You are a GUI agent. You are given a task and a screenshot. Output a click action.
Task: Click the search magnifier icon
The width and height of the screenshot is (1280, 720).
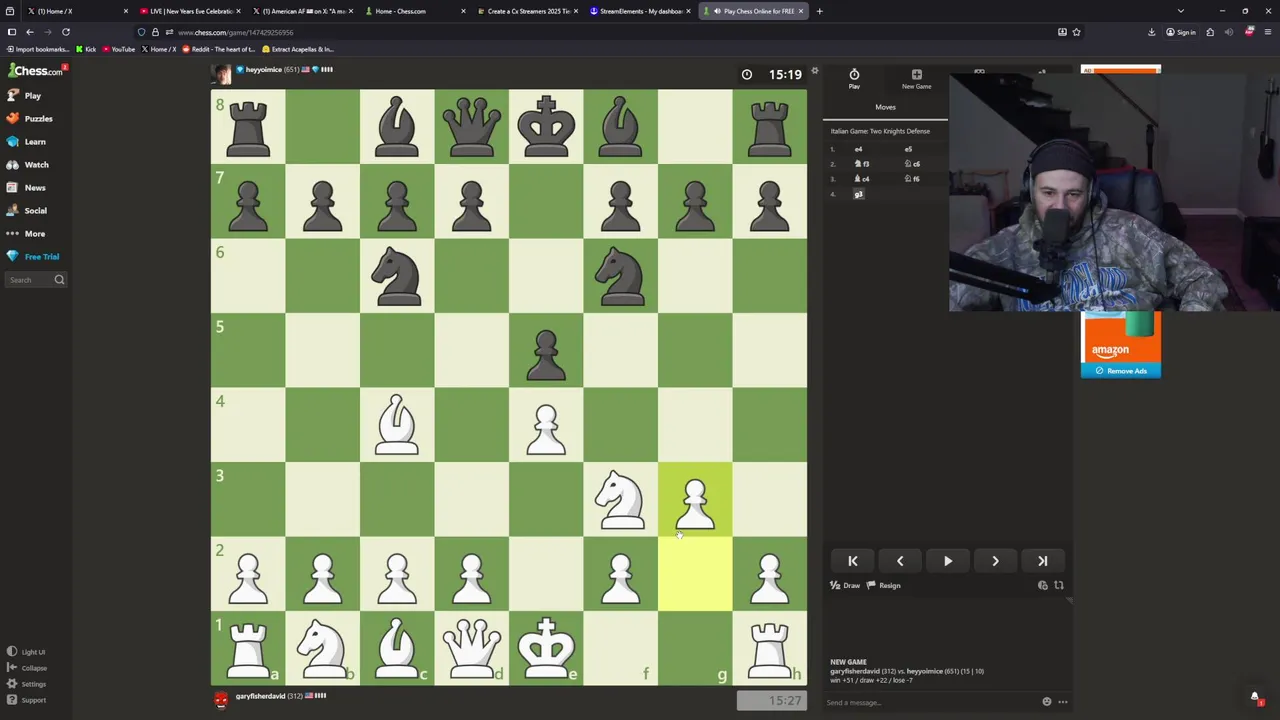click(59, 280)
